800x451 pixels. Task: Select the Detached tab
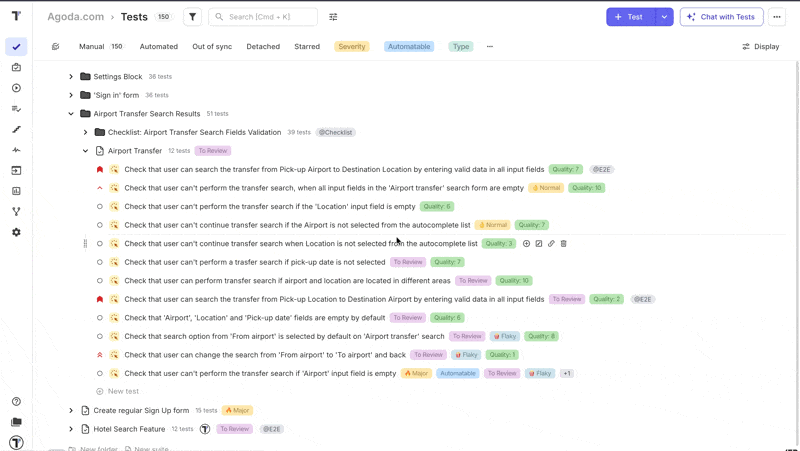(x=263, y=46)
